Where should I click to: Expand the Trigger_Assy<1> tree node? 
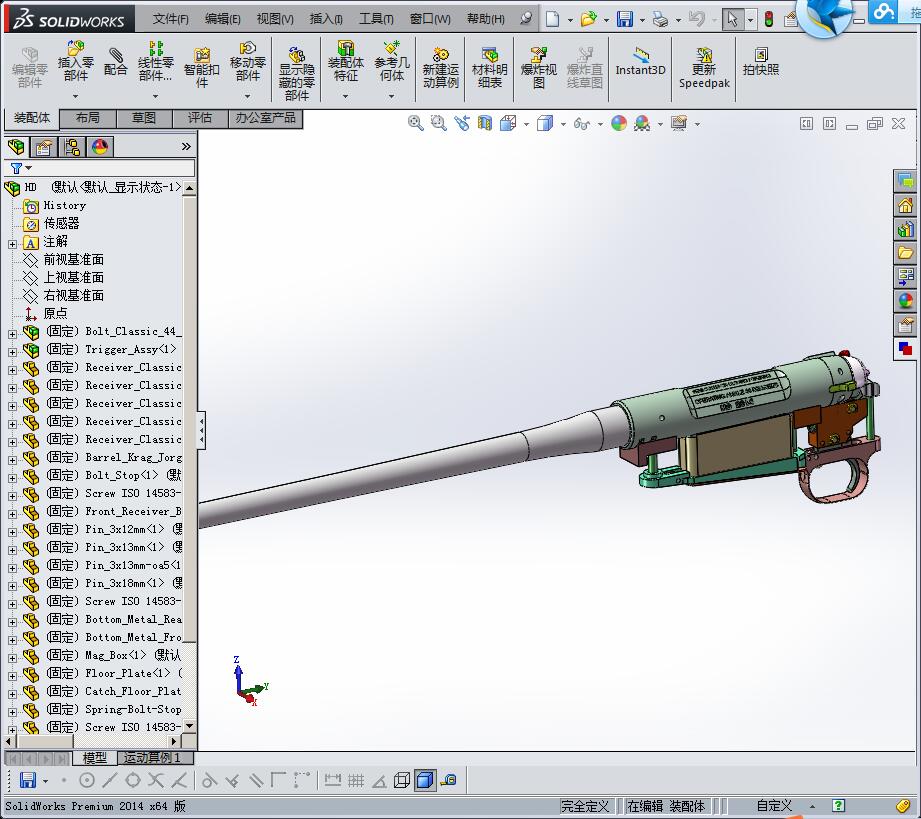coord(12,350)
